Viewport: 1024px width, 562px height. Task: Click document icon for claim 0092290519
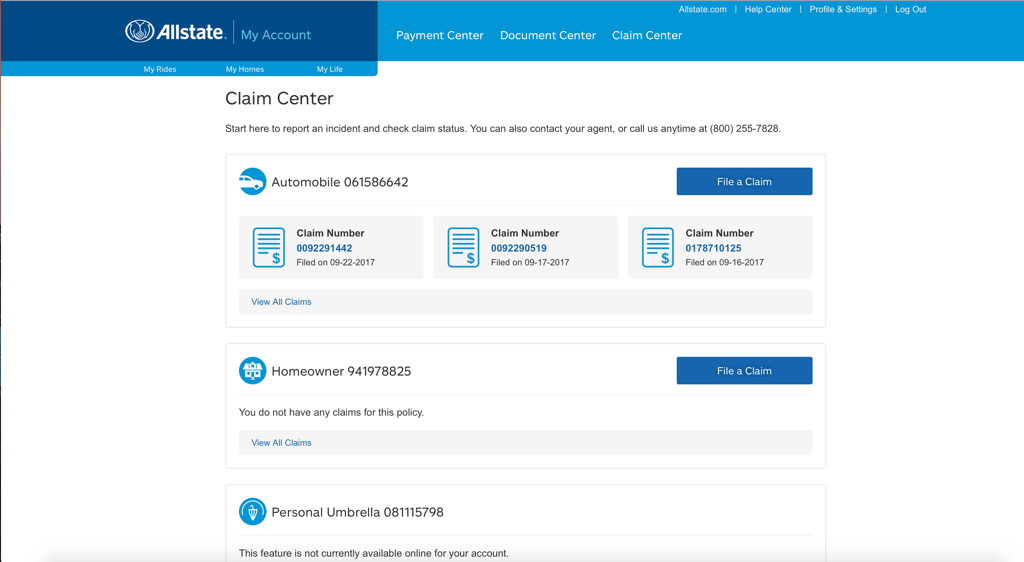click(x=464, y=247)
